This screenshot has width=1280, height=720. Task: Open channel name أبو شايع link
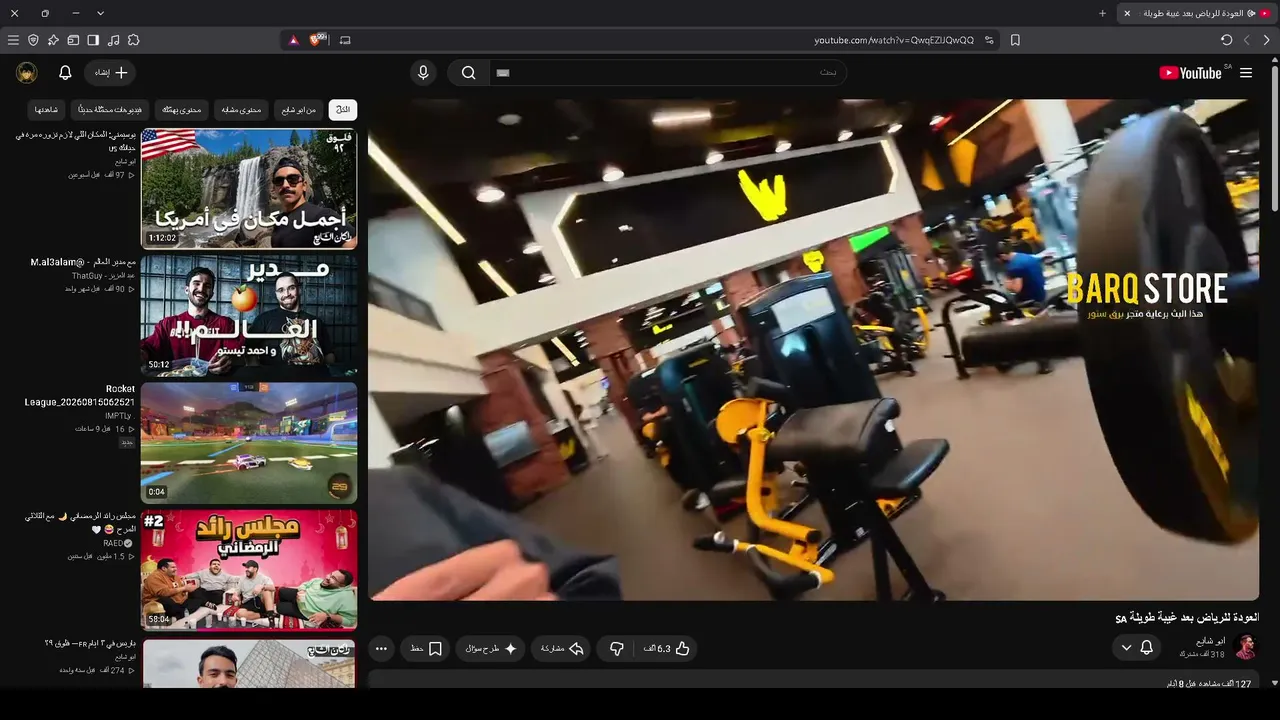pyautogui.click(x=1210, y=641)
